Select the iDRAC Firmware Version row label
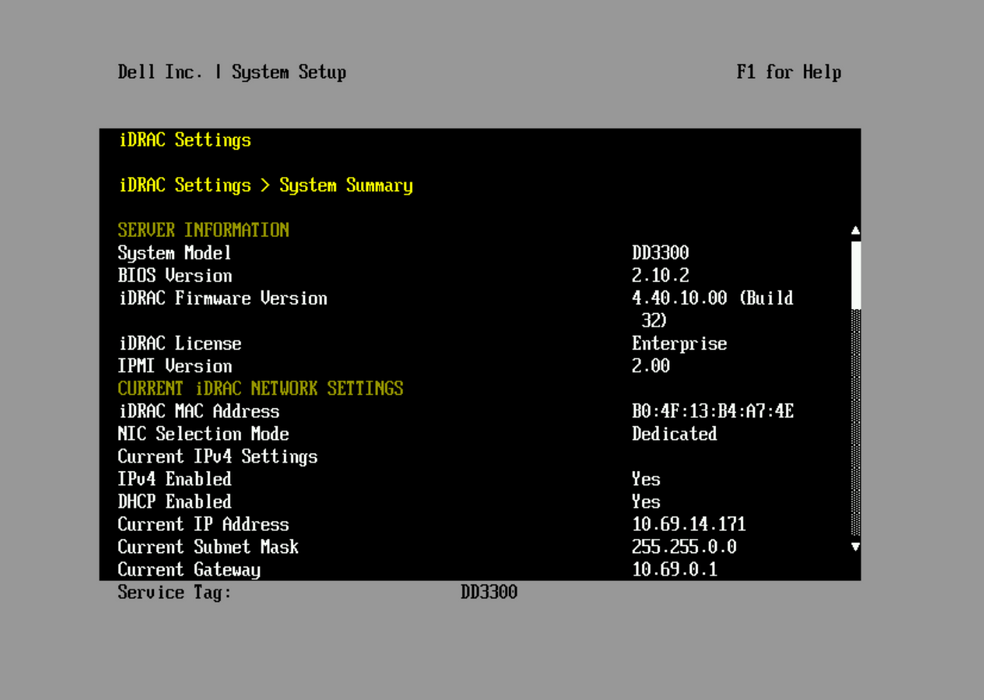This screenshot has width=984, height=700. click(222, 298)
